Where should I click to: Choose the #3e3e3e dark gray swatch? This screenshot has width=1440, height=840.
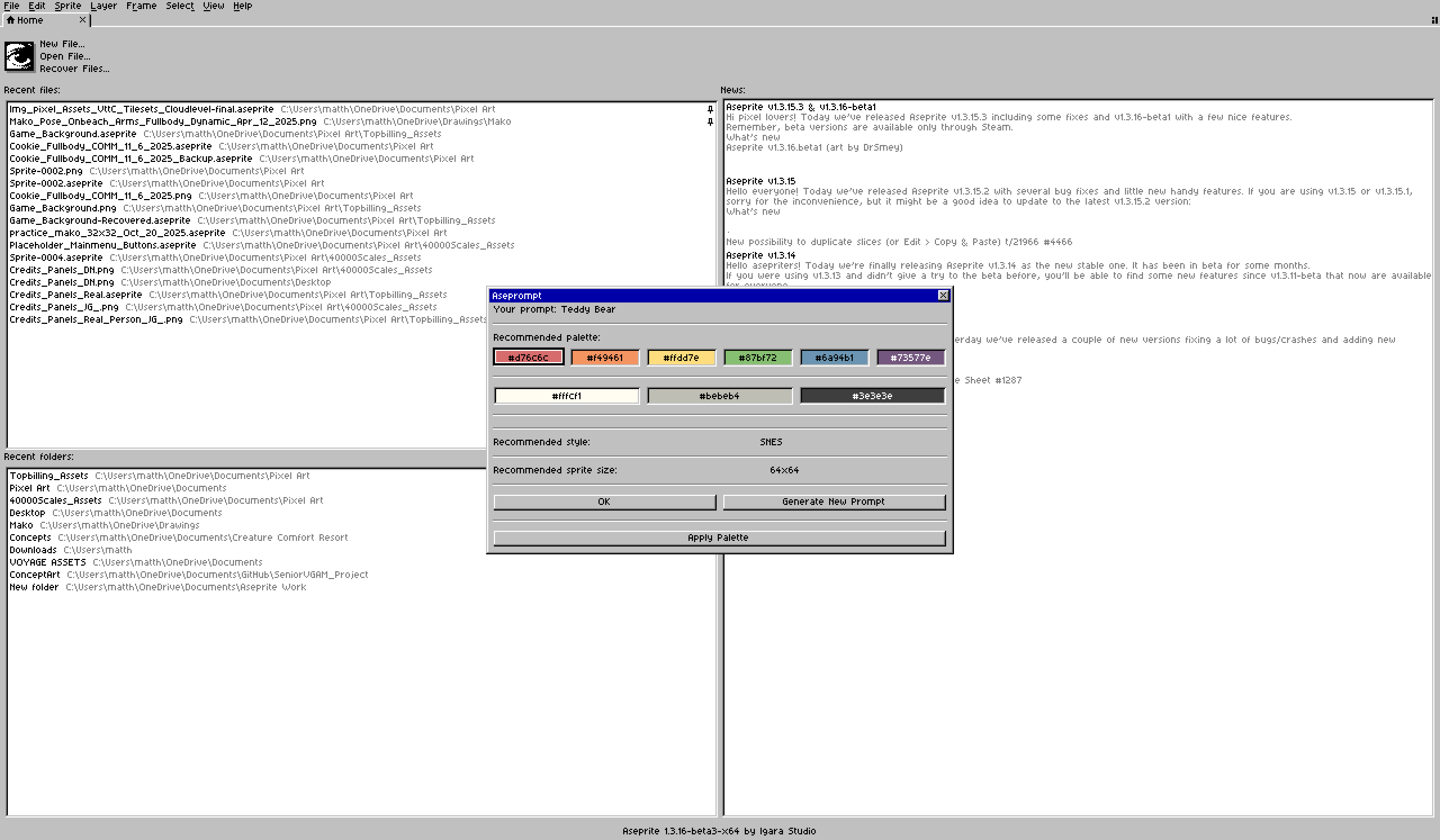872,396
